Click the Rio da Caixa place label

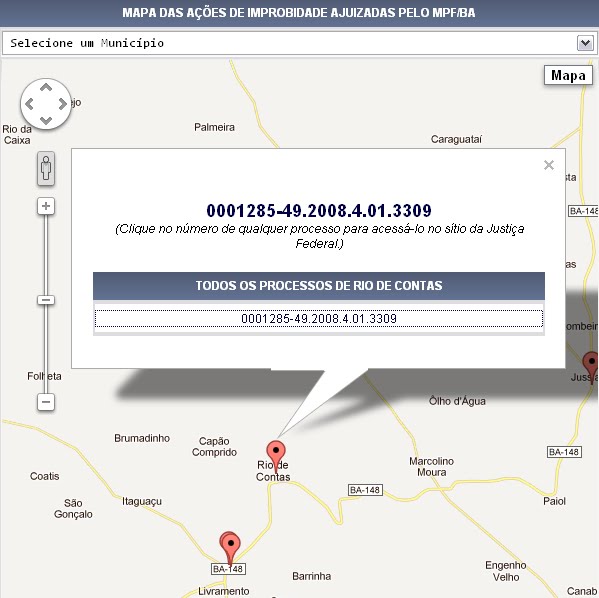coord(17,135)
